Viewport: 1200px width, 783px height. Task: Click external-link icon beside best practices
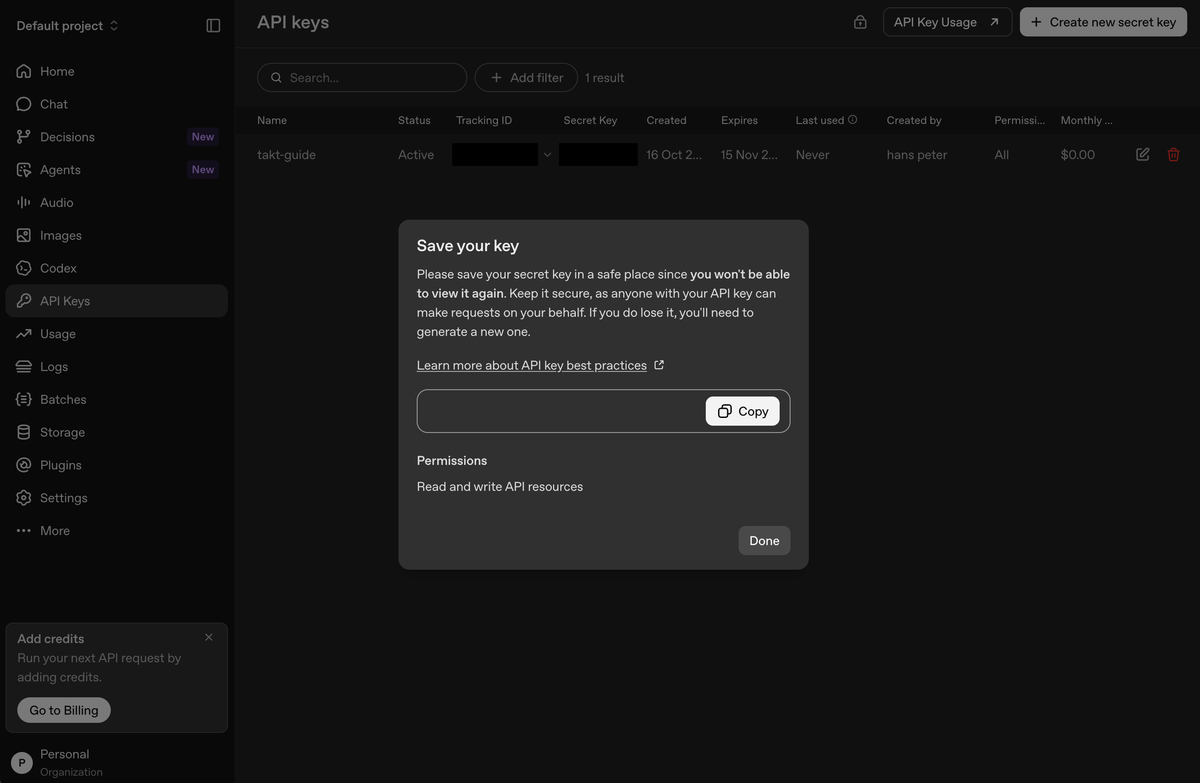coord(659,365)
